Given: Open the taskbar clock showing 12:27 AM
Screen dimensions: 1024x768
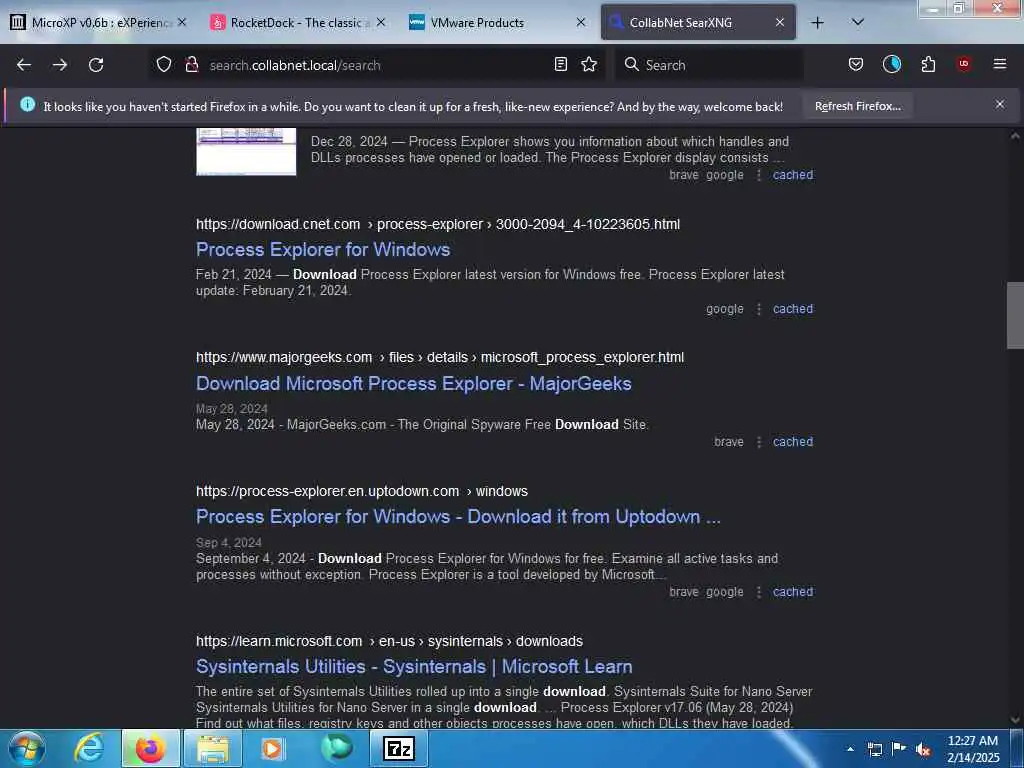Looking at the screenshot, I should click(x=972, y=749).
